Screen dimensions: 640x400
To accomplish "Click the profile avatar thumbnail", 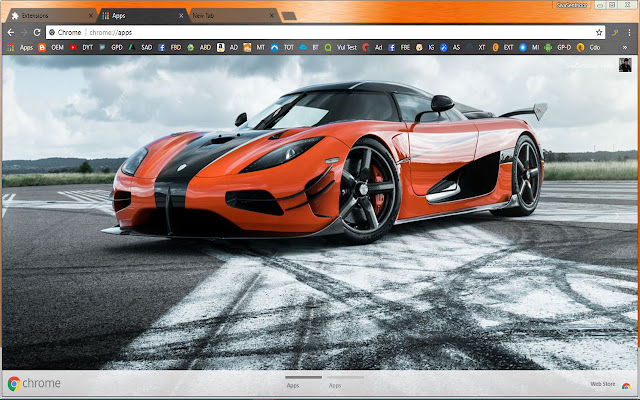I will coord(625,65).
